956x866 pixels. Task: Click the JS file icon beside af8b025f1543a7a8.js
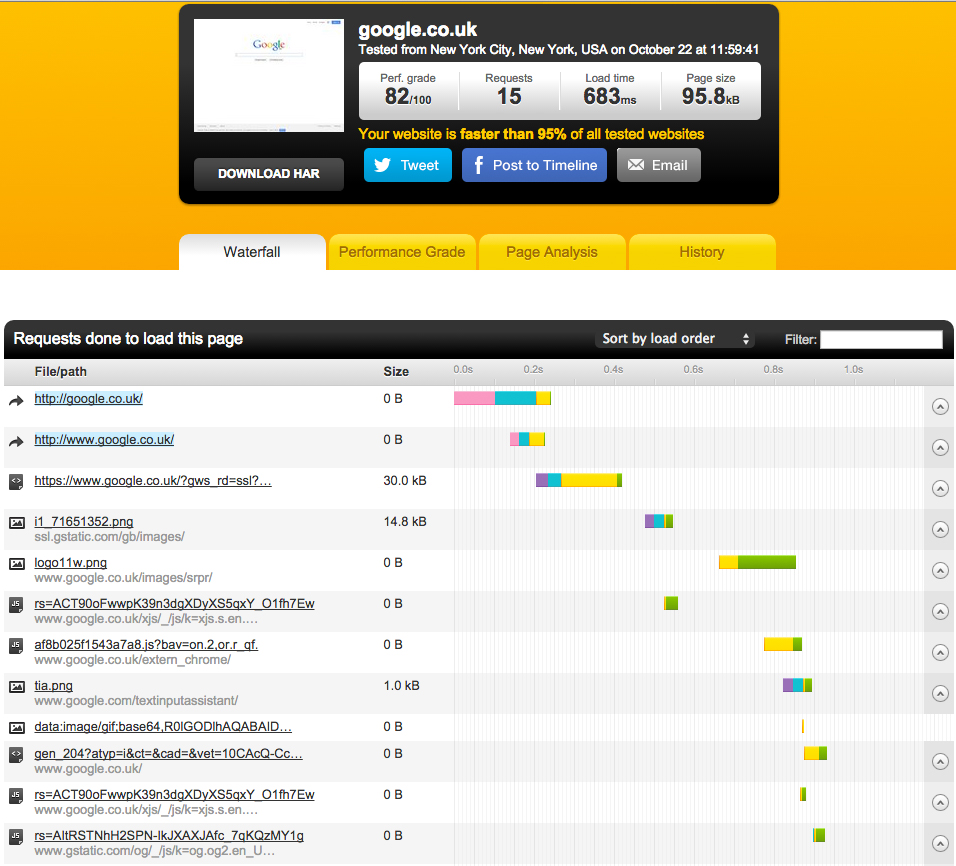tap(16, 646)
